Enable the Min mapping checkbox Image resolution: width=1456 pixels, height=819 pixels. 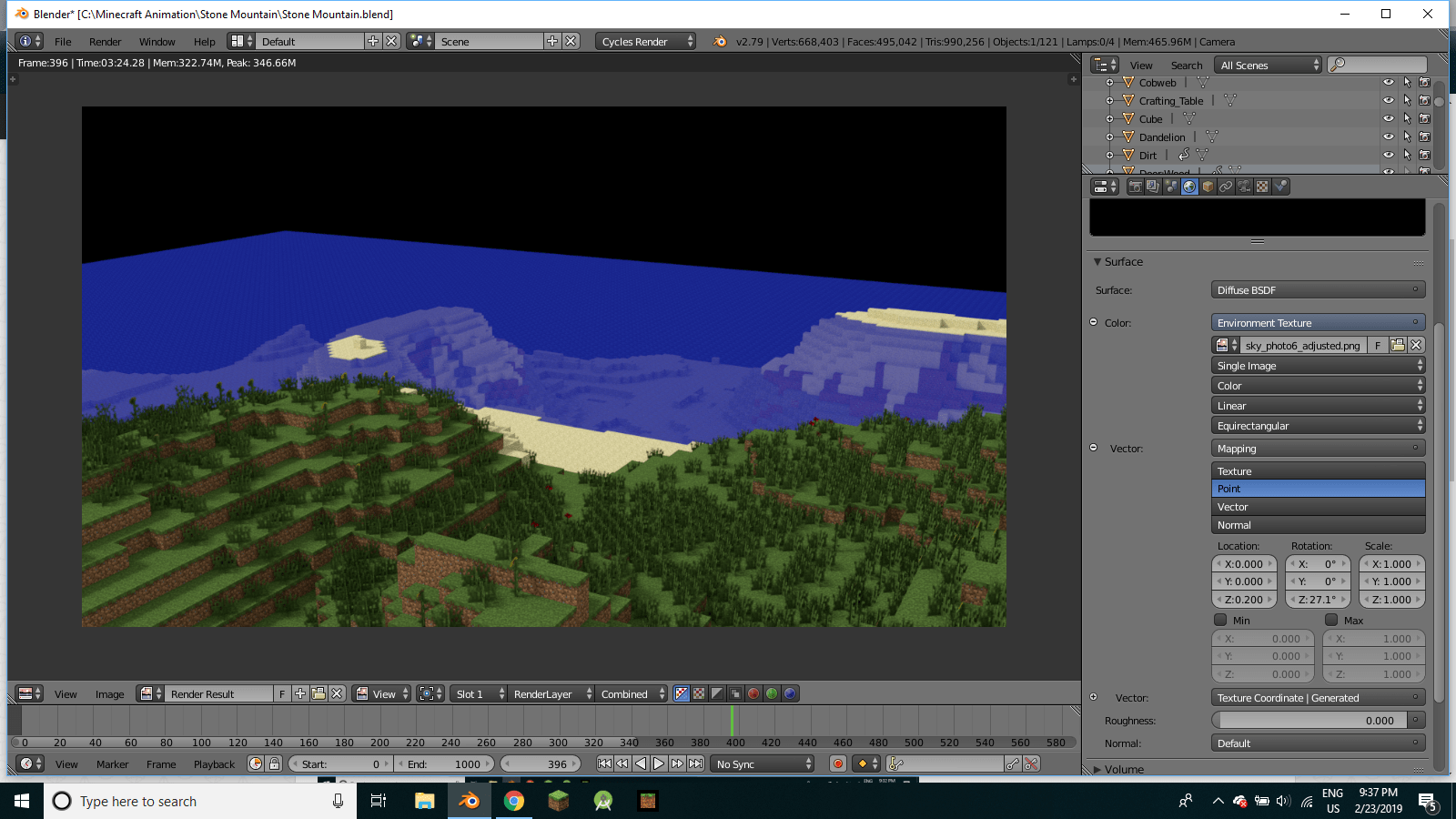coord(1220,620)
